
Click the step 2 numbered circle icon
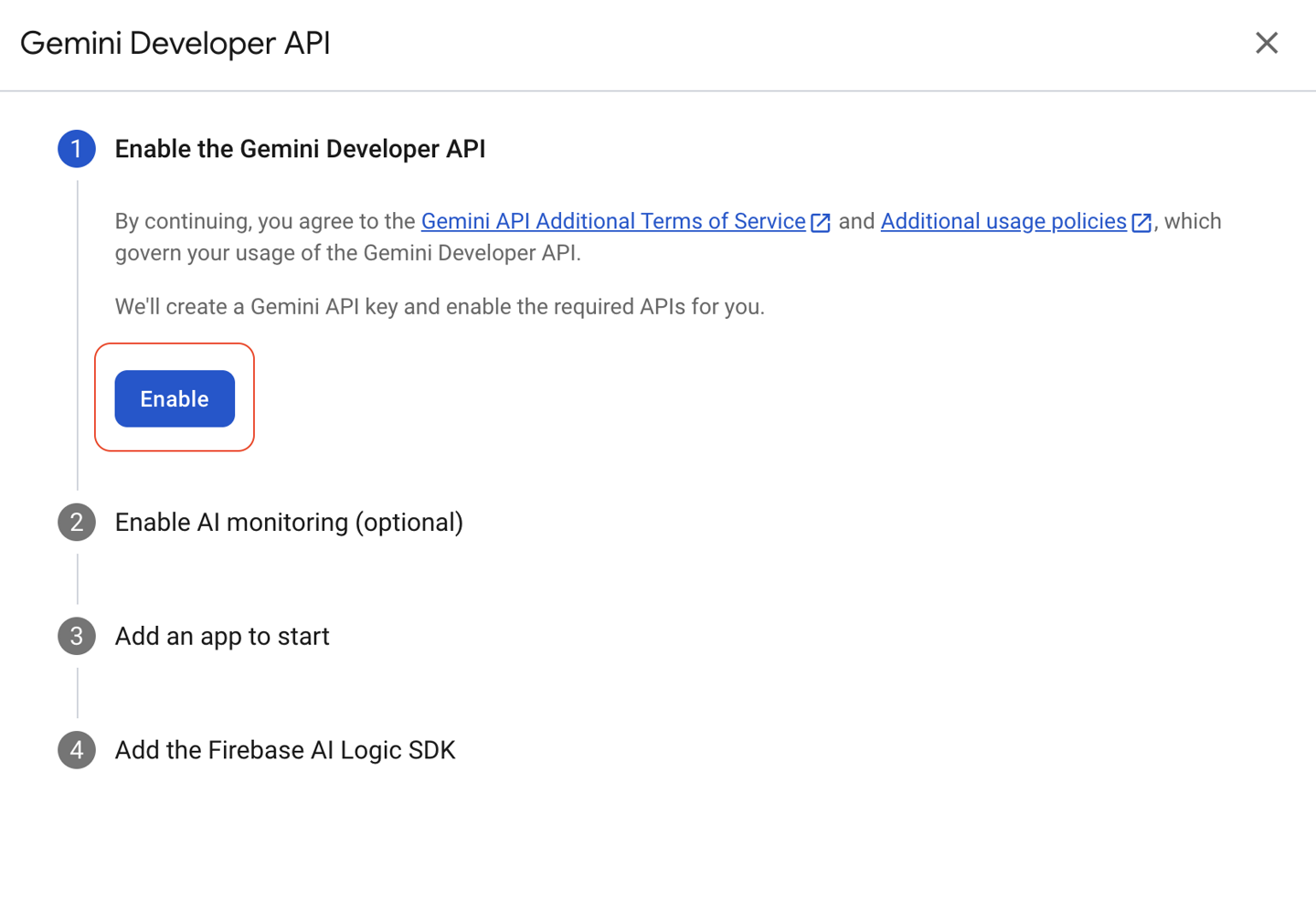click(x=77, y=522)
